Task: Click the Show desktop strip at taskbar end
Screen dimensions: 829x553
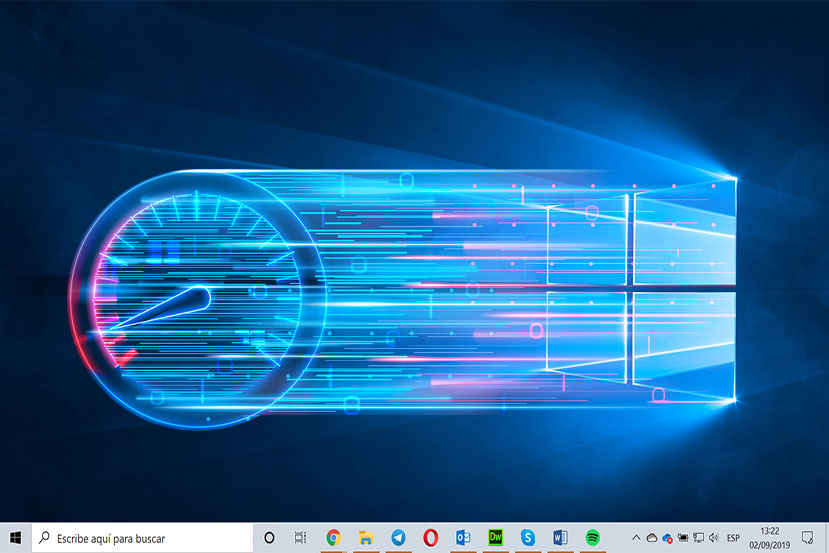Action: [826, 538]
